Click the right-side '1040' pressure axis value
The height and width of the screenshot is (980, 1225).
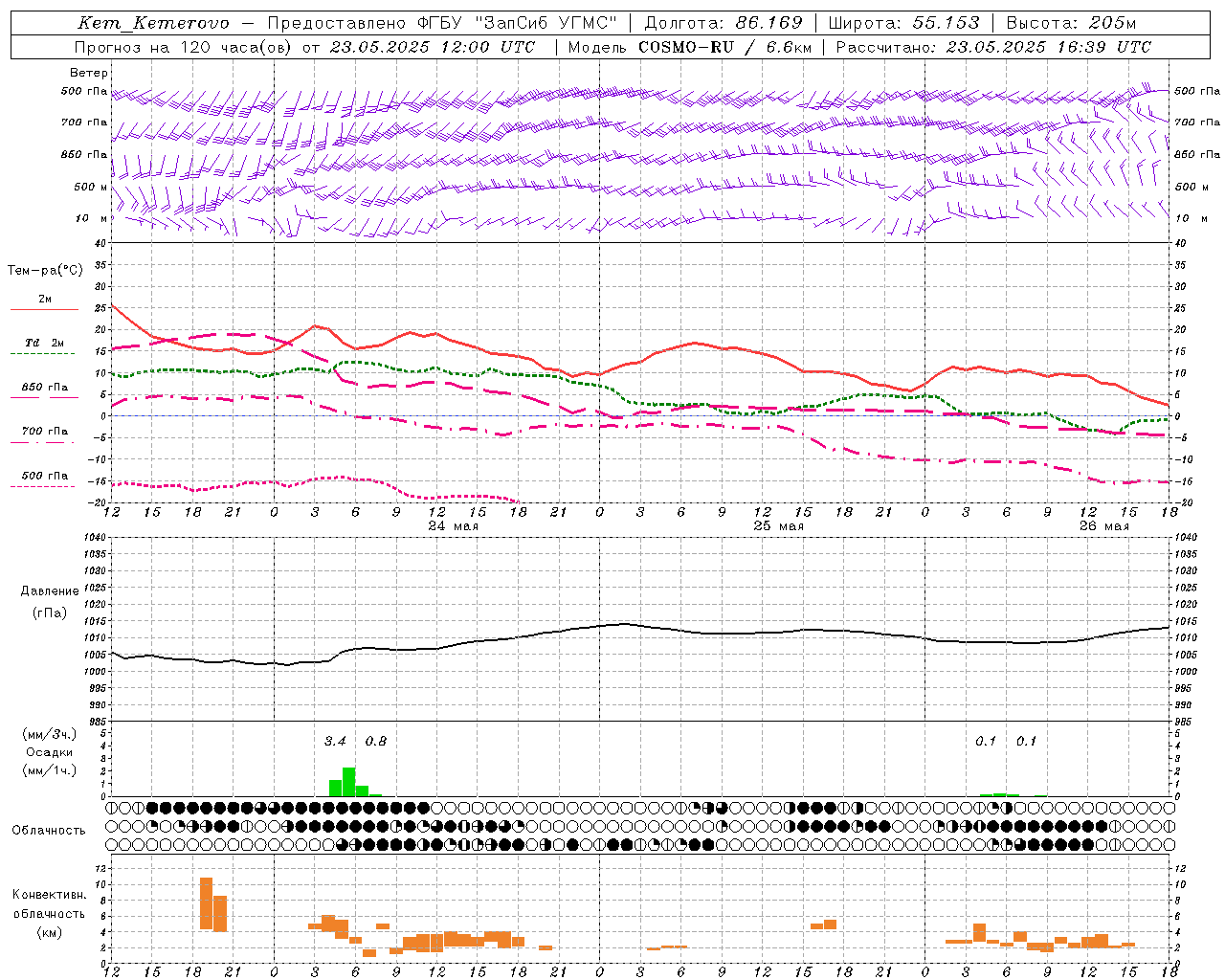pos(1185,537)
